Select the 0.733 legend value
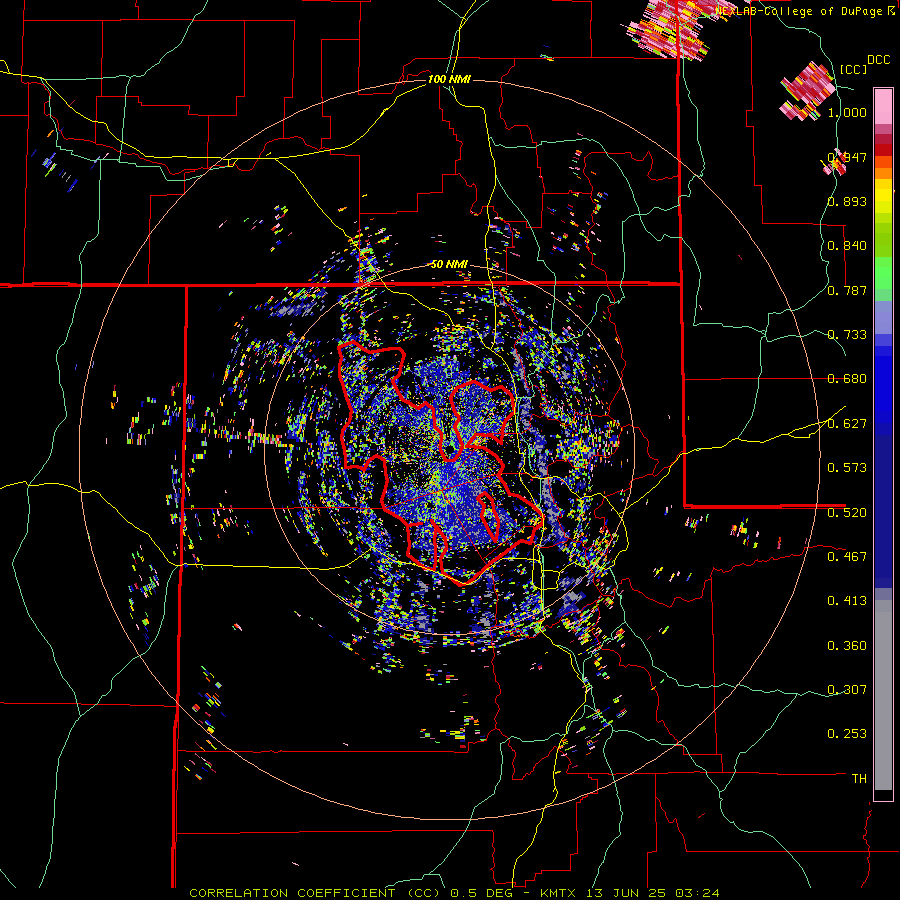Image resolution: width=900 pixels, height=900 pixels. [x=847, y=335]
